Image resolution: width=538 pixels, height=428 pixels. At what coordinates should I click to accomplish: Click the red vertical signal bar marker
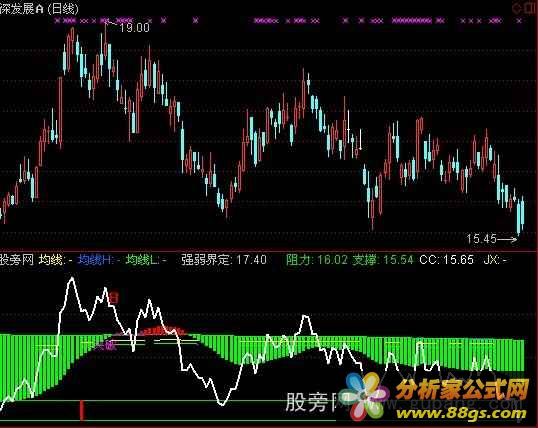tap(81, 410)
